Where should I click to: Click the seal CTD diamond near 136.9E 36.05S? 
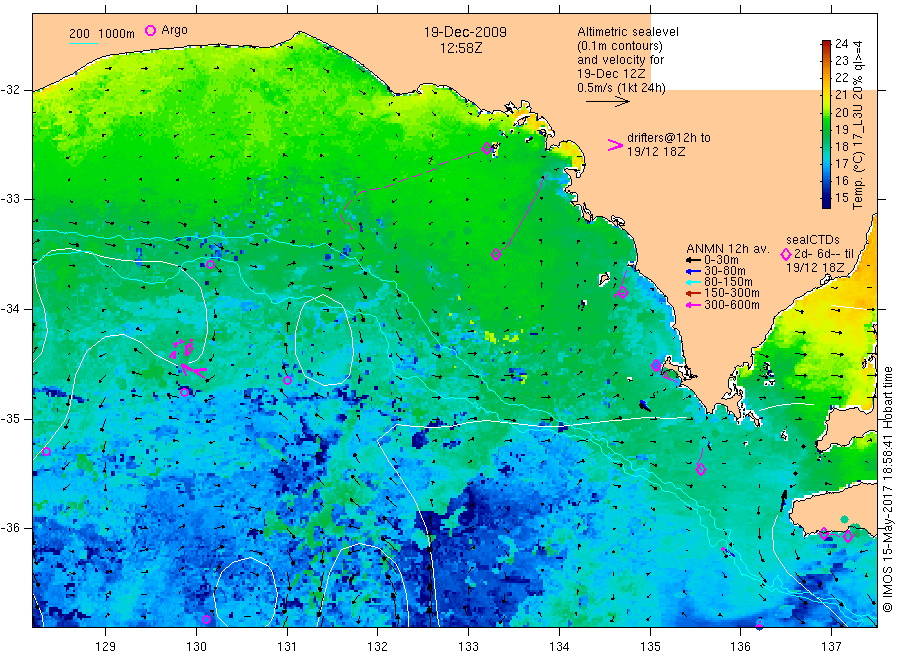(824, 533)
